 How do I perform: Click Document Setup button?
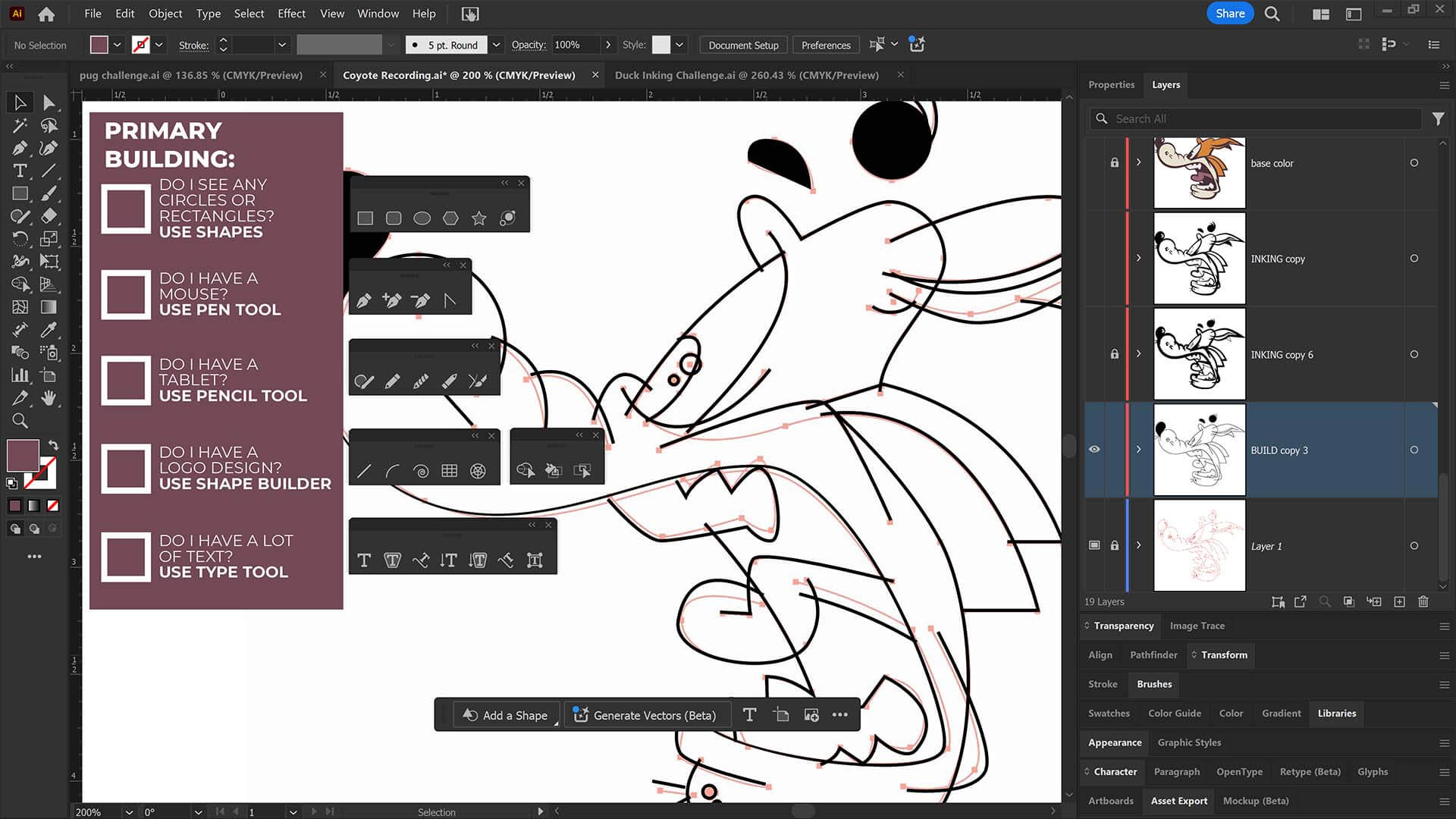point(743,45)
